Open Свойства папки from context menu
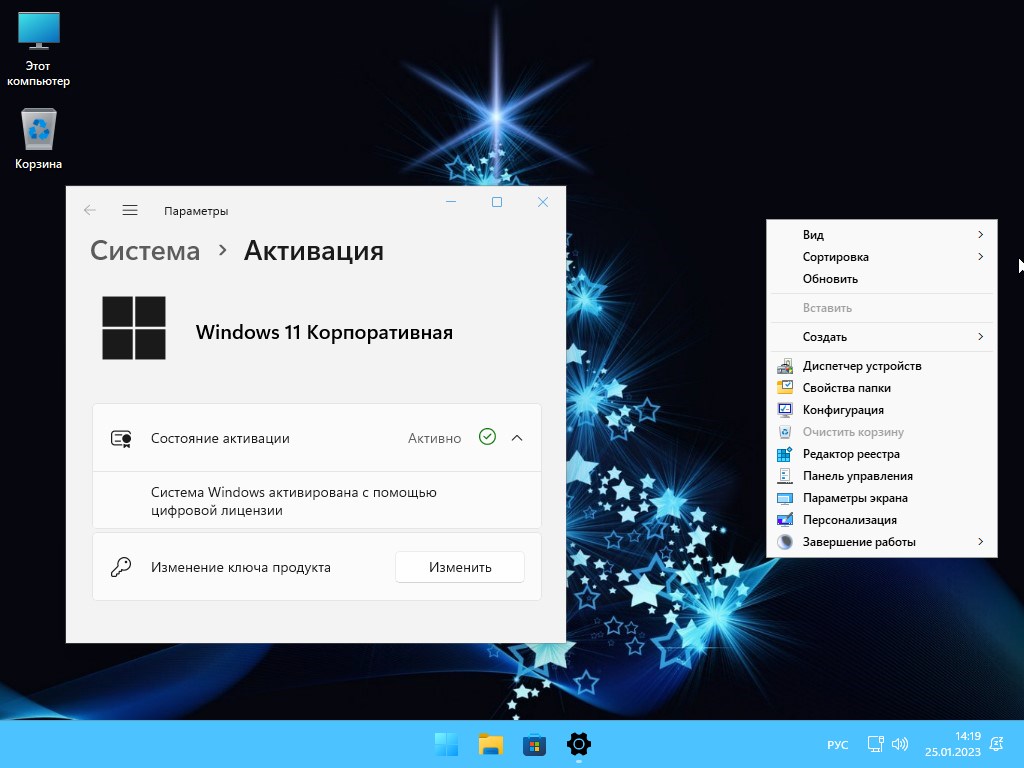Viewport: 1024px width, 768px height. pos(882,388)
